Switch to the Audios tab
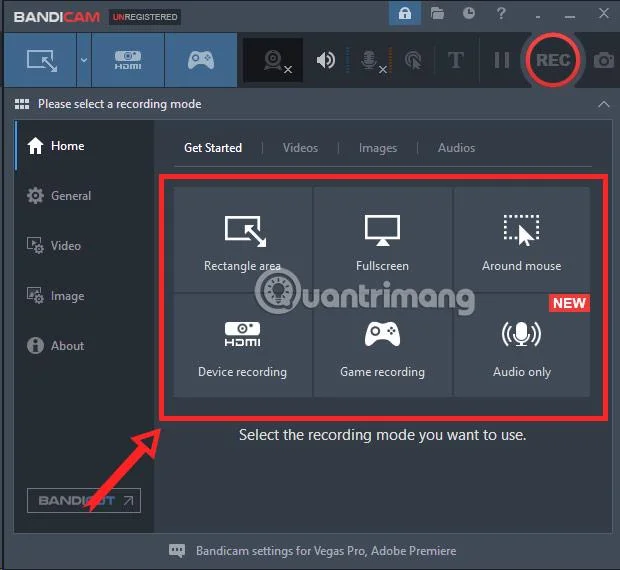The width and height of the screenshot is (620, 570). click(456, 148)
